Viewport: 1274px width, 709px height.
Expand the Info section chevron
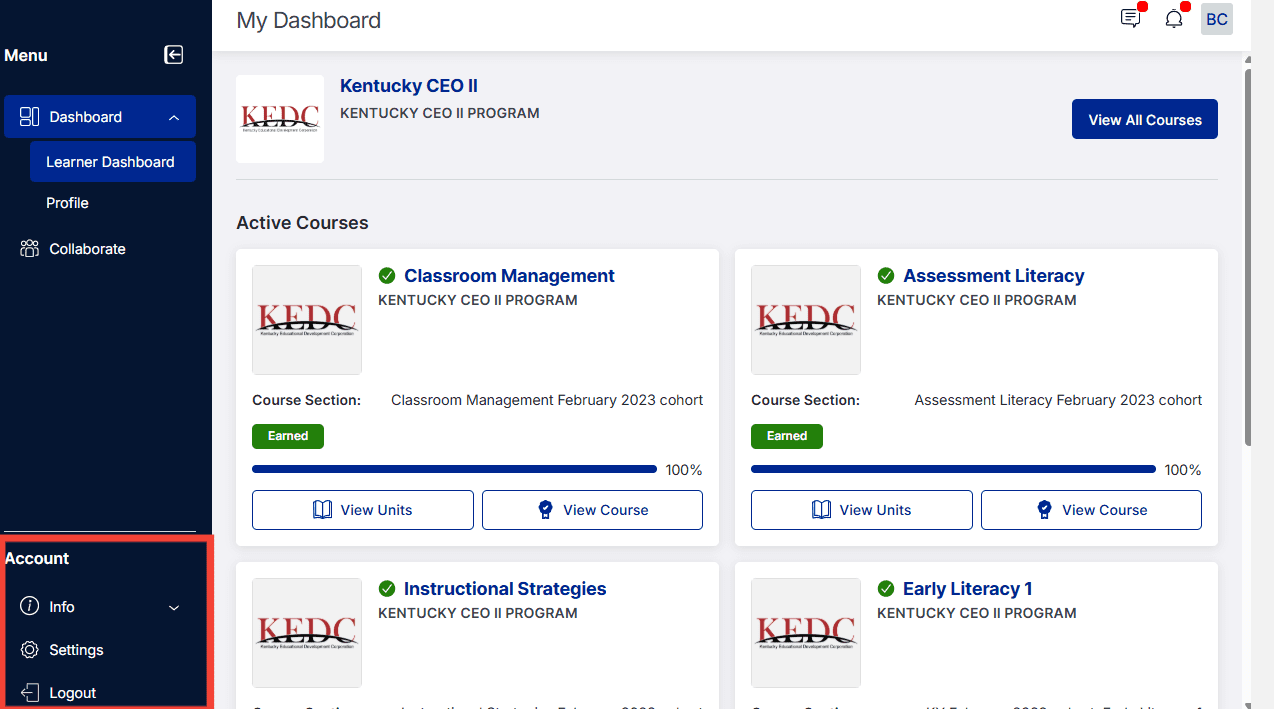174,607
